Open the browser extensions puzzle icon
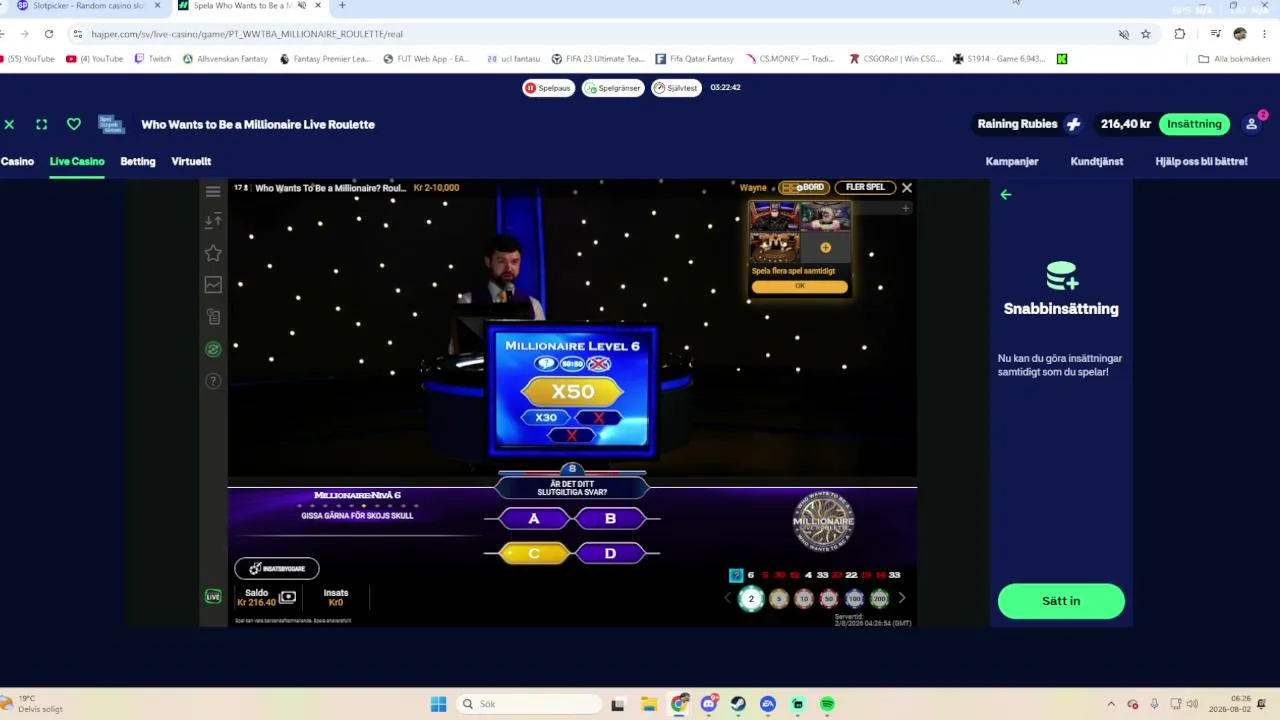 click(x=1180, y=34)
